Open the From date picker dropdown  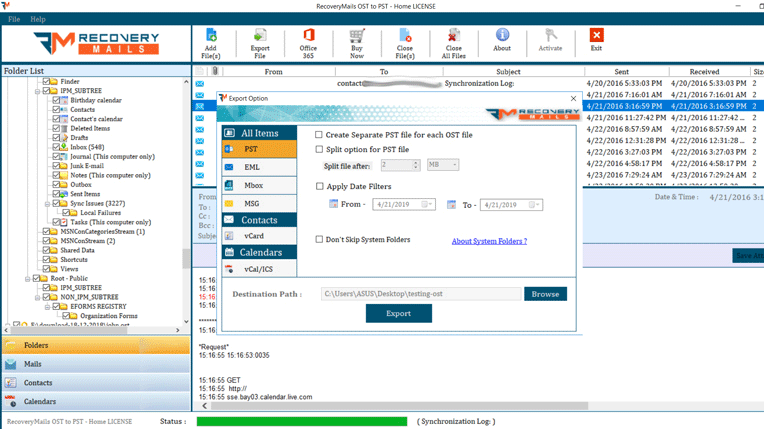(427, 204)
